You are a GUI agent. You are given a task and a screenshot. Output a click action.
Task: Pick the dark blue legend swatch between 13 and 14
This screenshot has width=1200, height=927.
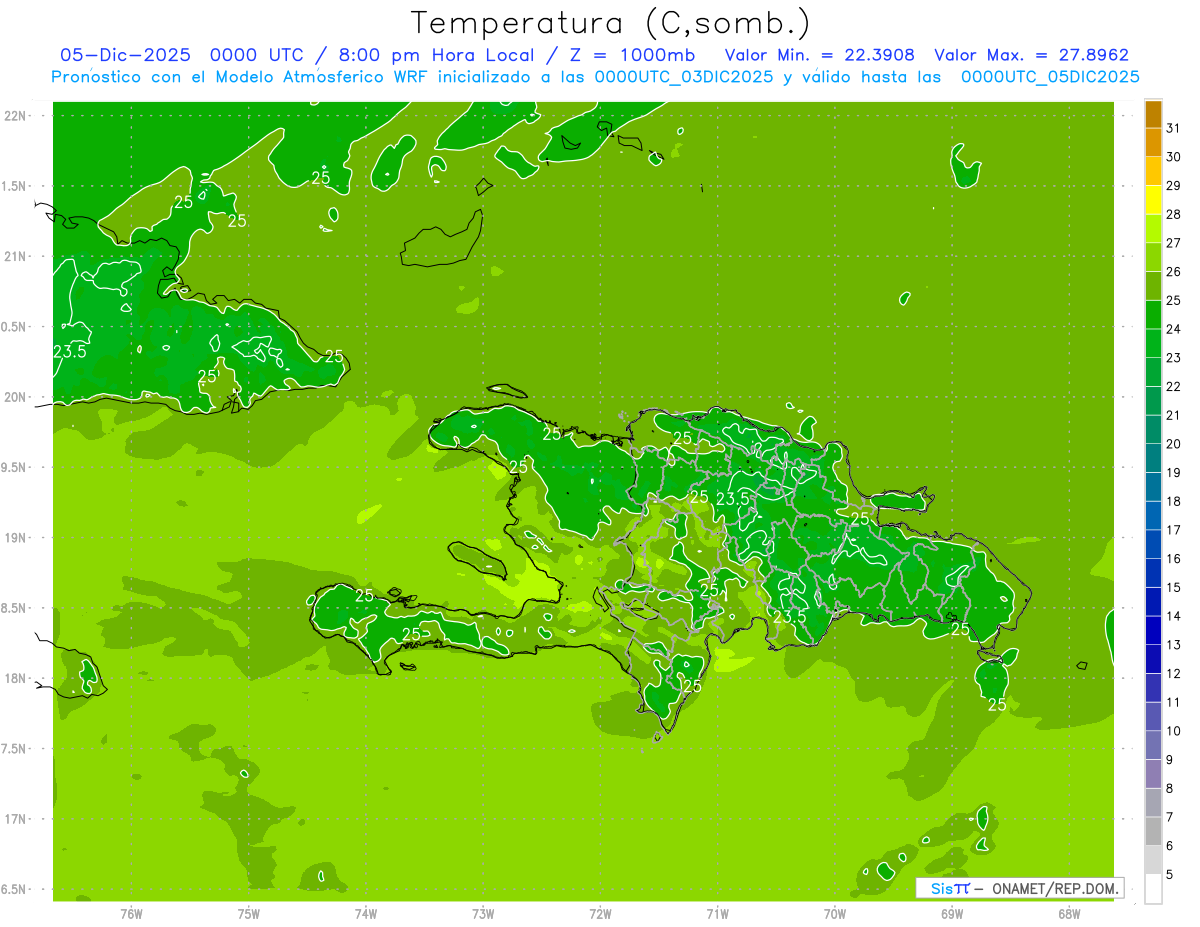click(x=1153, y=631)
